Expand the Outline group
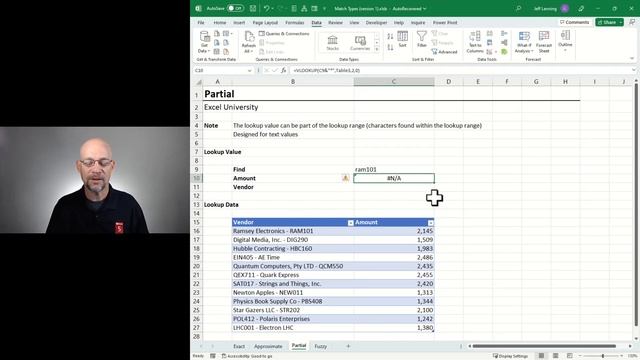 pyautogui.click(x=565, y=41)
